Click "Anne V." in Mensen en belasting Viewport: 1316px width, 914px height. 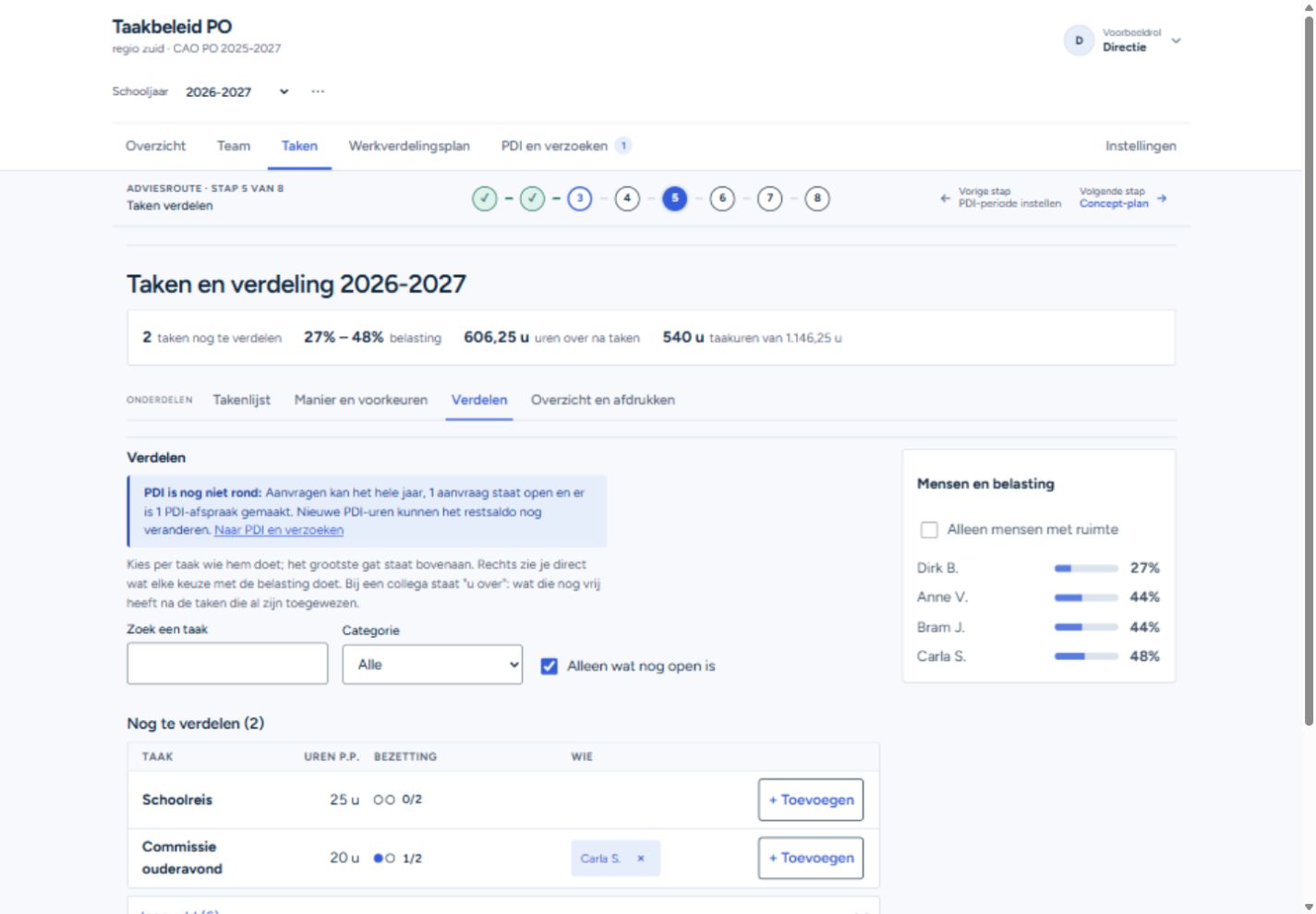[942, 597]
